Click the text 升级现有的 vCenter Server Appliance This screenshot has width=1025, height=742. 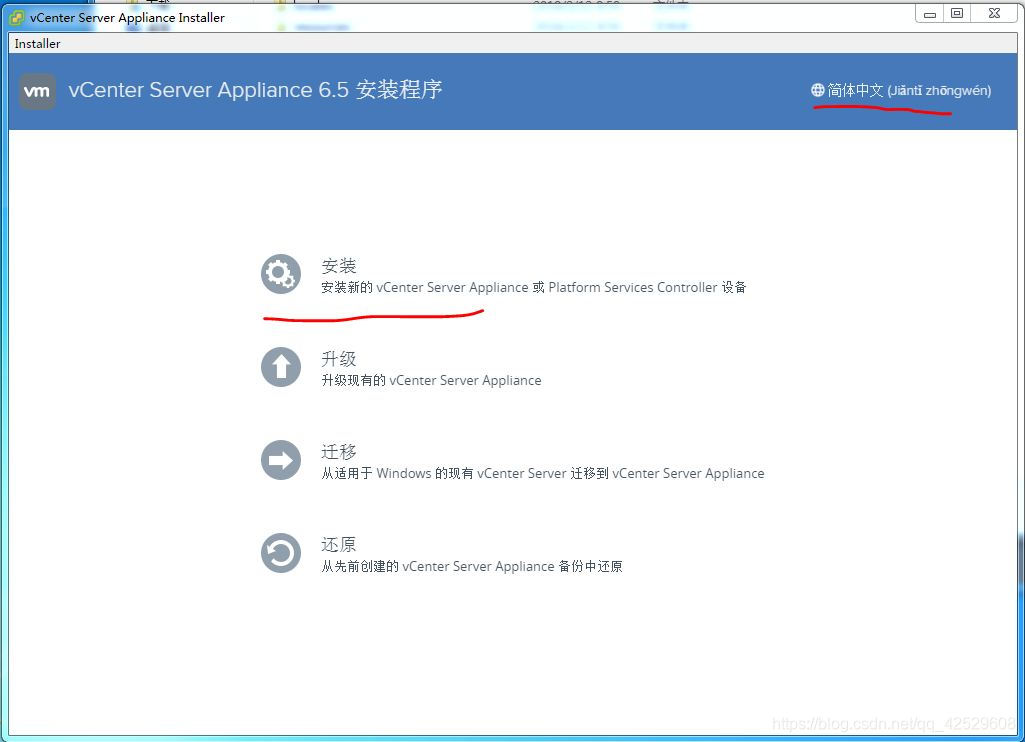[431, 380]
